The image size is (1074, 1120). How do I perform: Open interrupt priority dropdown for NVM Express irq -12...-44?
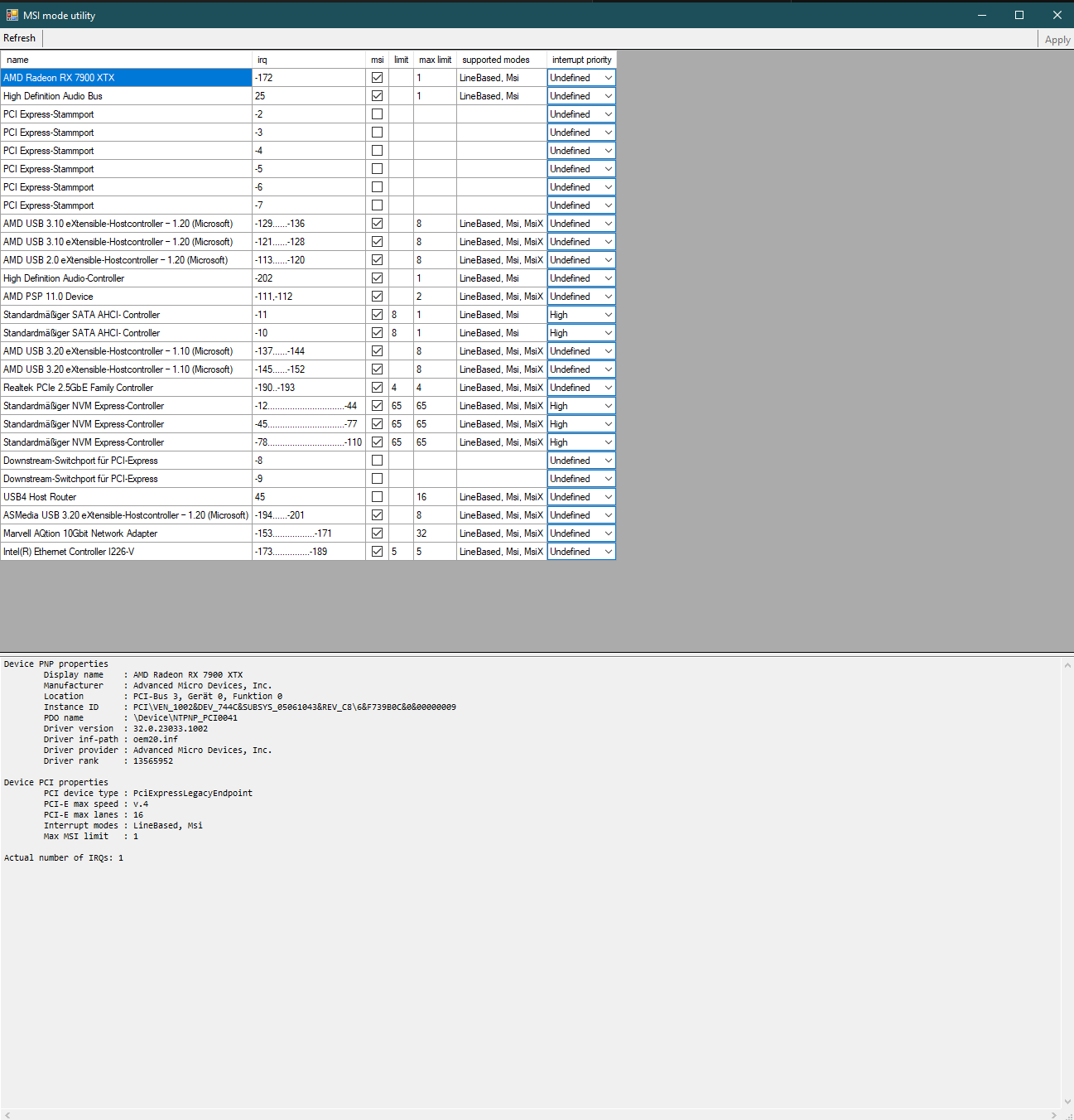click(x=608, y=406)
